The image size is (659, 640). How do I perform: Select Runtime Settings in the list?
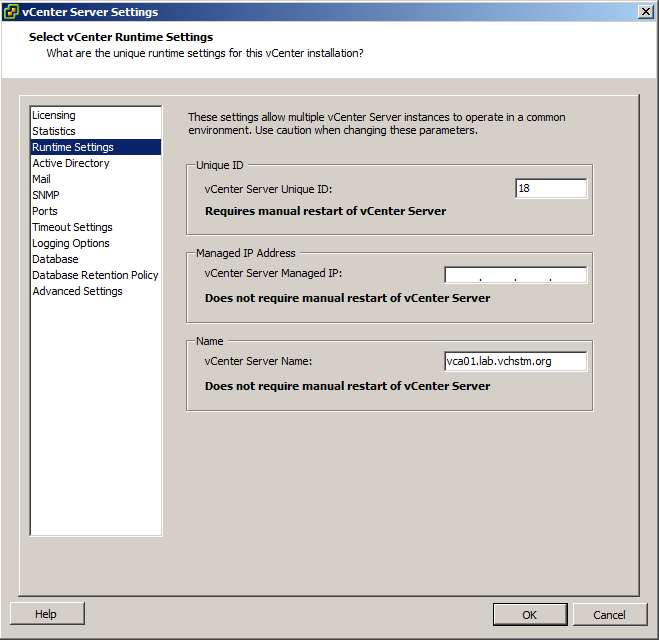coord(96,147)
